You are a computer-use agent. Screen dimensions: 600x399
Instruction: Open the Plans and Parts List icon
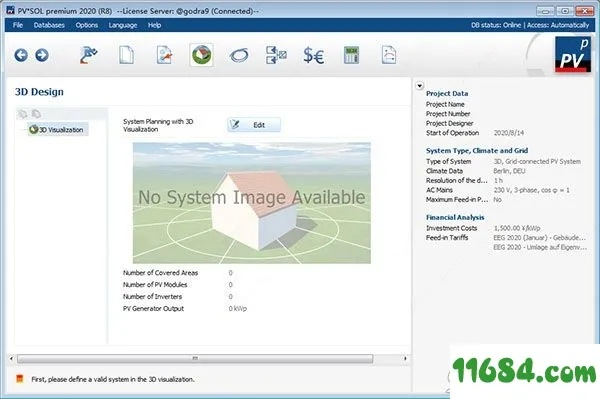click(276, 55)
